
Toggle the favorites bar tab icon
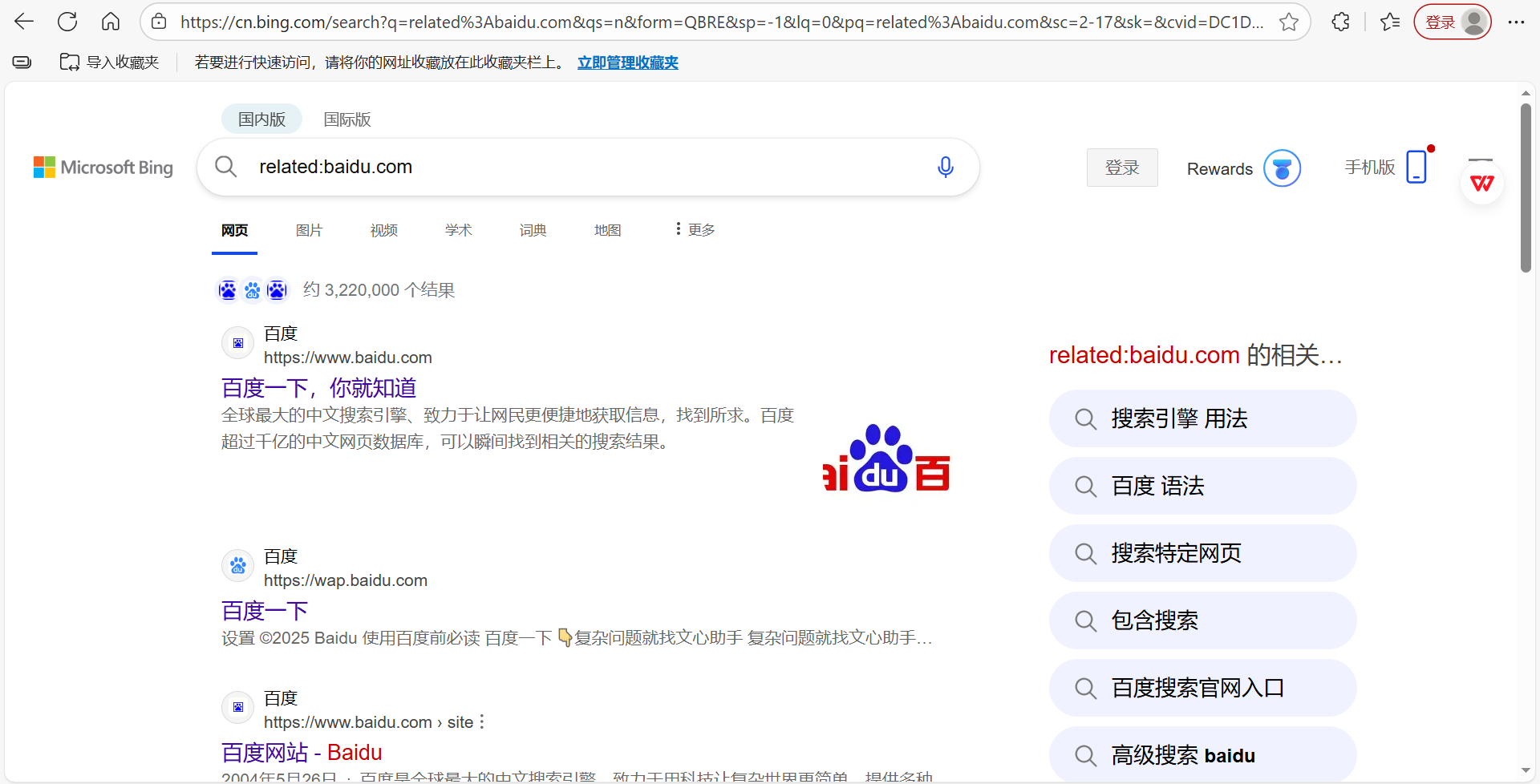pos(22,62)
